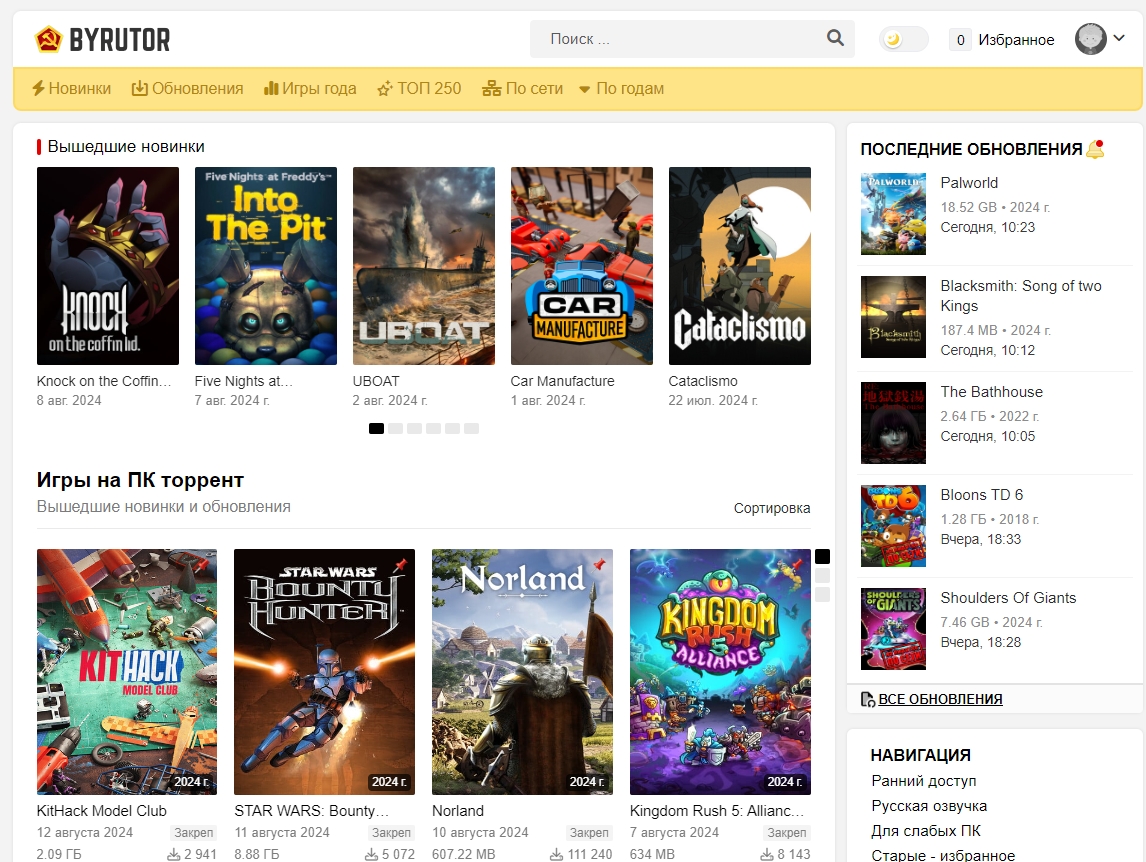This screenshot has height=862, width=1146.
Task: Open the Palworld update title
Action: click(969, 183)
